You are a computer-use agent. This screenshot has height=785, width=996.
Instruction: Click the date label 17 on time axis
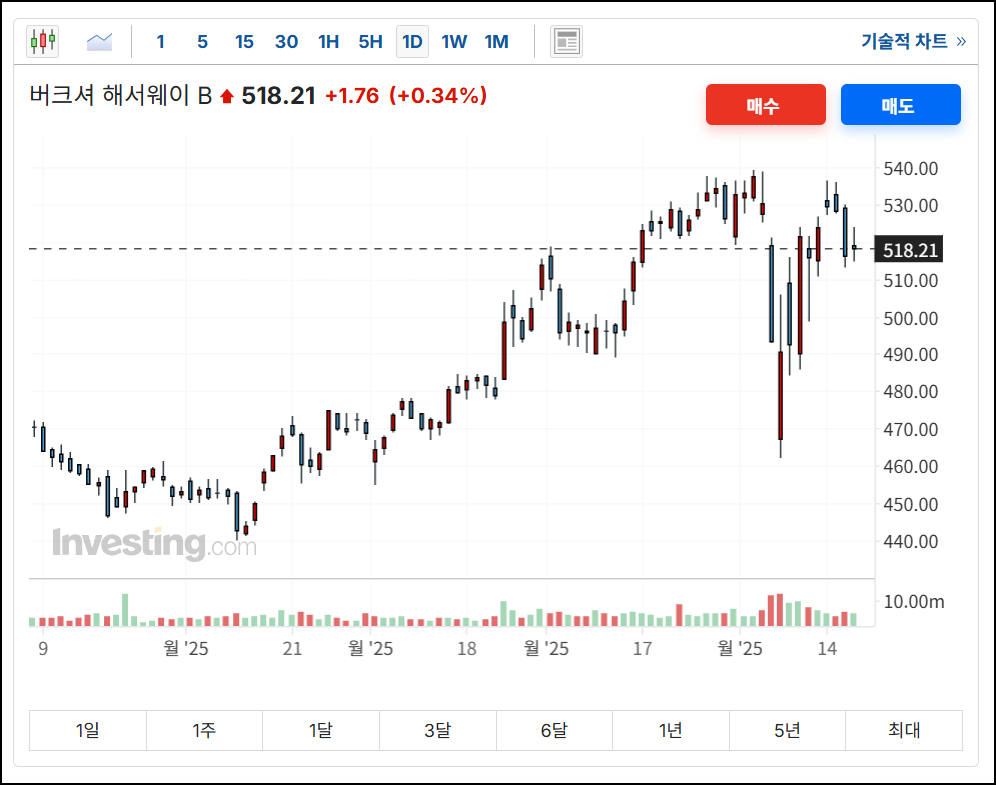point(642,648)
